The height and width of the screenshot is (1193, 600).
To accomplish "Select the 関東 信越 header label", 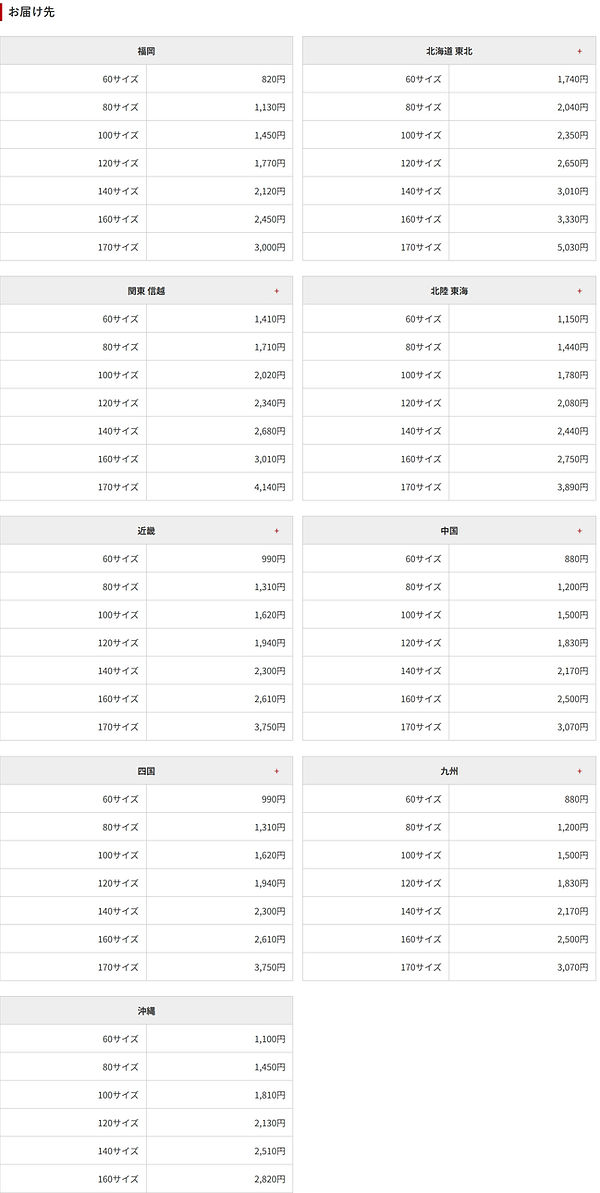I will coord(146,291).
